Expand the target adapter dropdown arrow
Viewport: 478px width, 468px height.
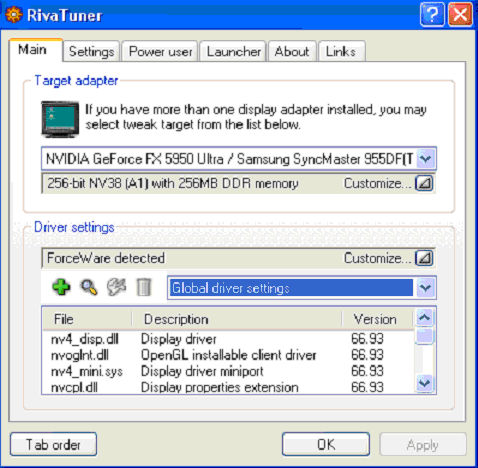click(425, 159)
